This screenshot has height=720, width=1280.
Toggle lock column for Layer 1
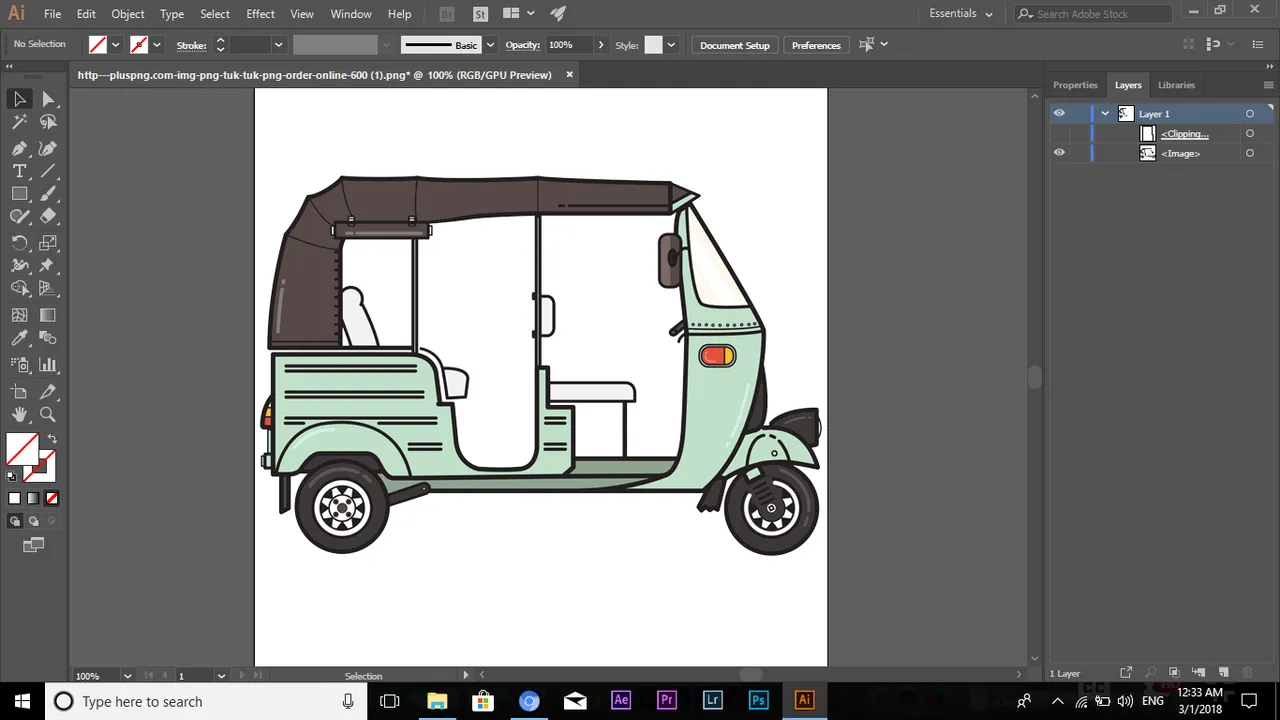pos(1078,113)
